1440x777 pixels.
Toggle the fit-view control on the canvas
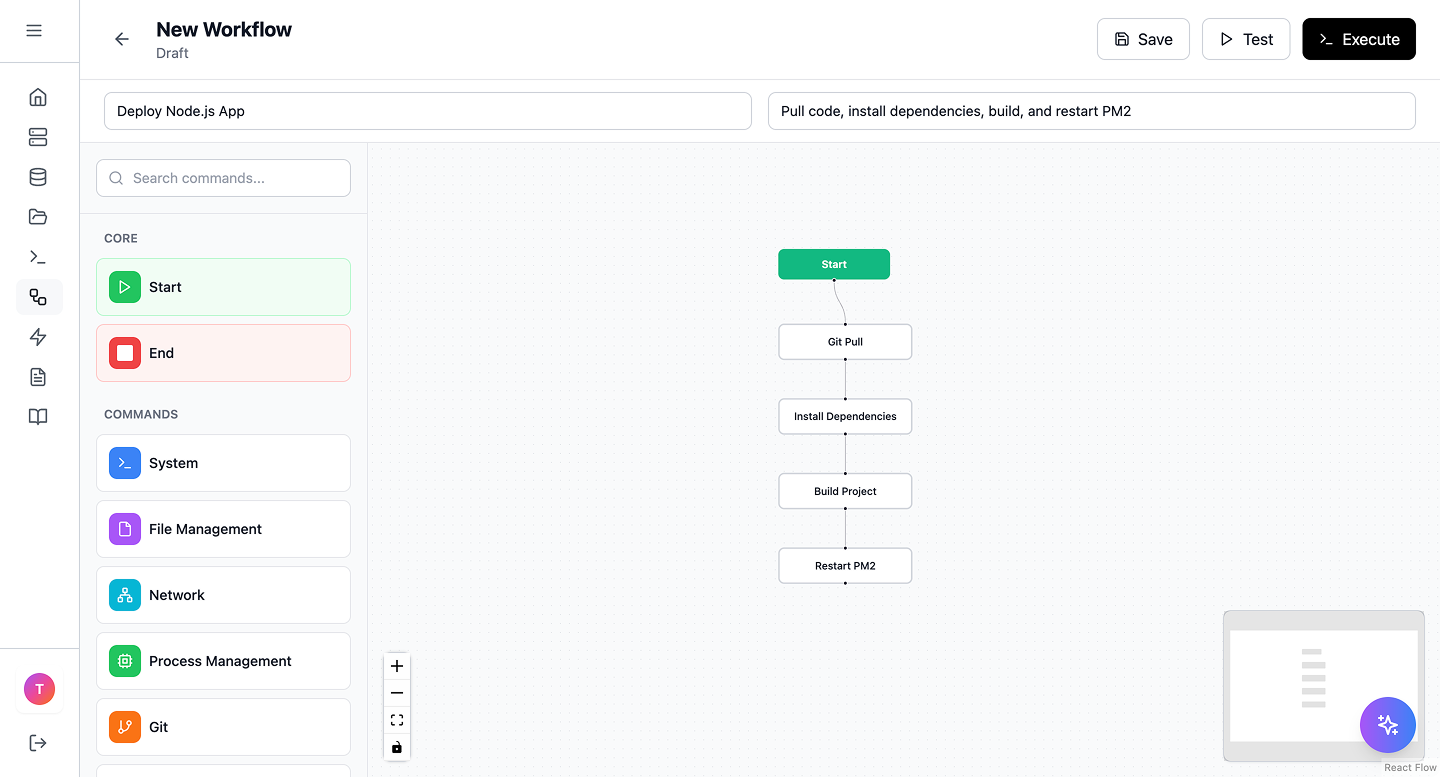click(397, 720)
